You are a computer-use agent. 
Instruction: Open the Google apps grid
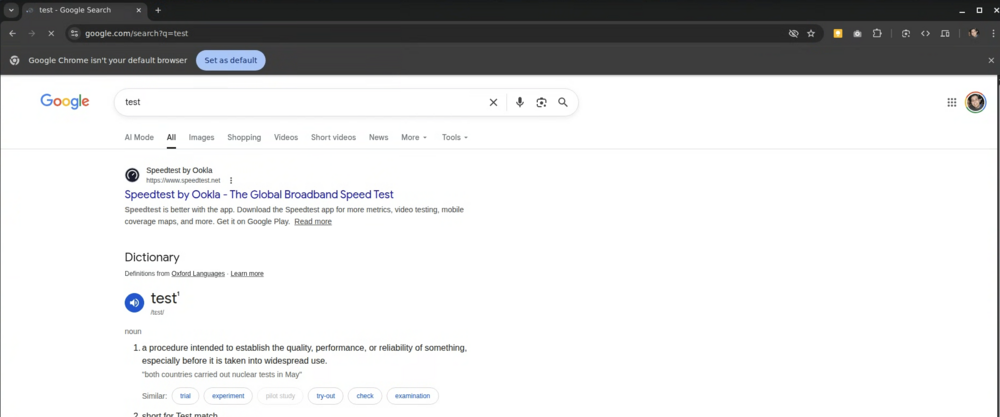(x=952, y=102)
